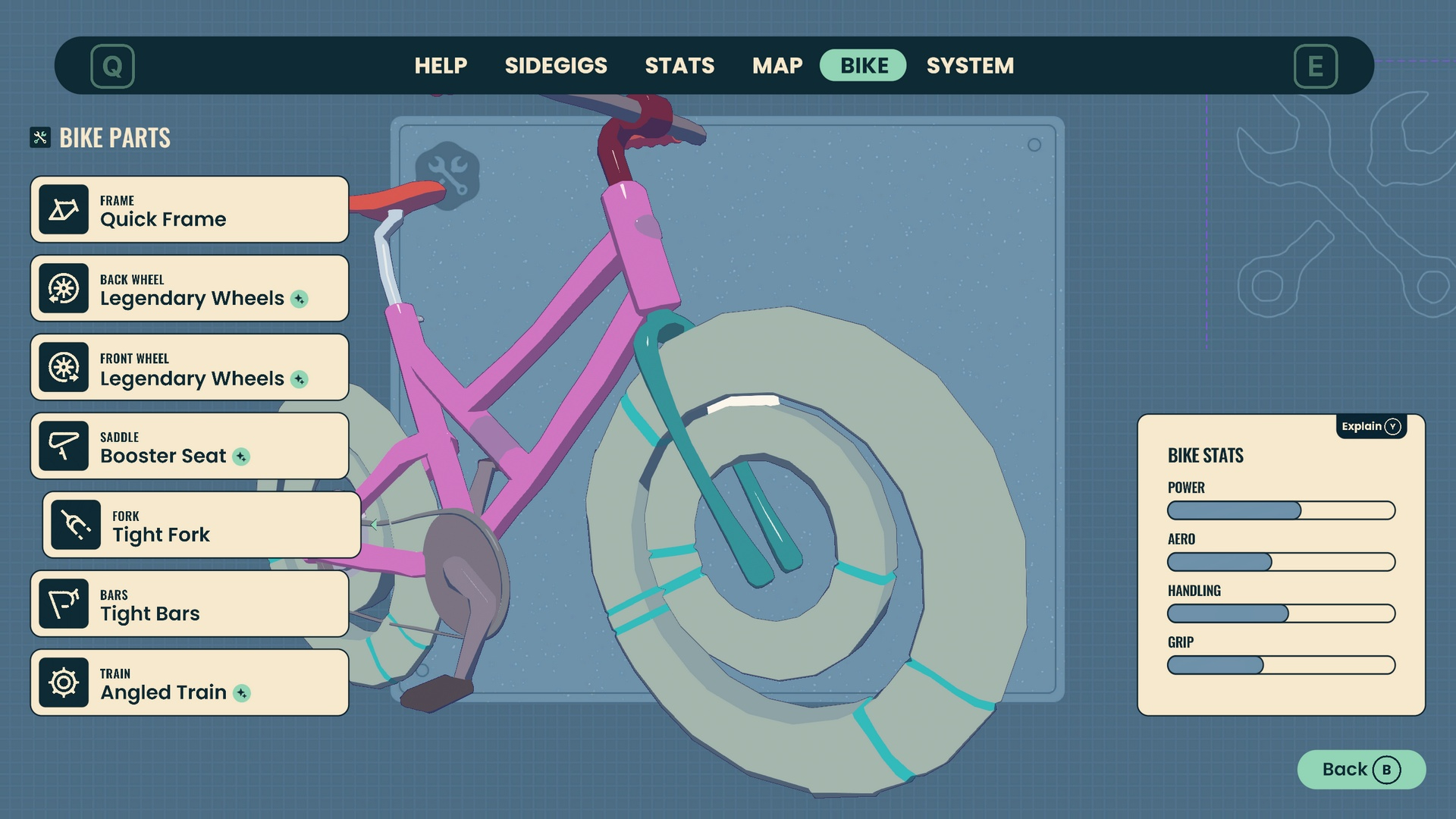
Task: Click the BIKE PARTS heading
Action: (115, 138)
